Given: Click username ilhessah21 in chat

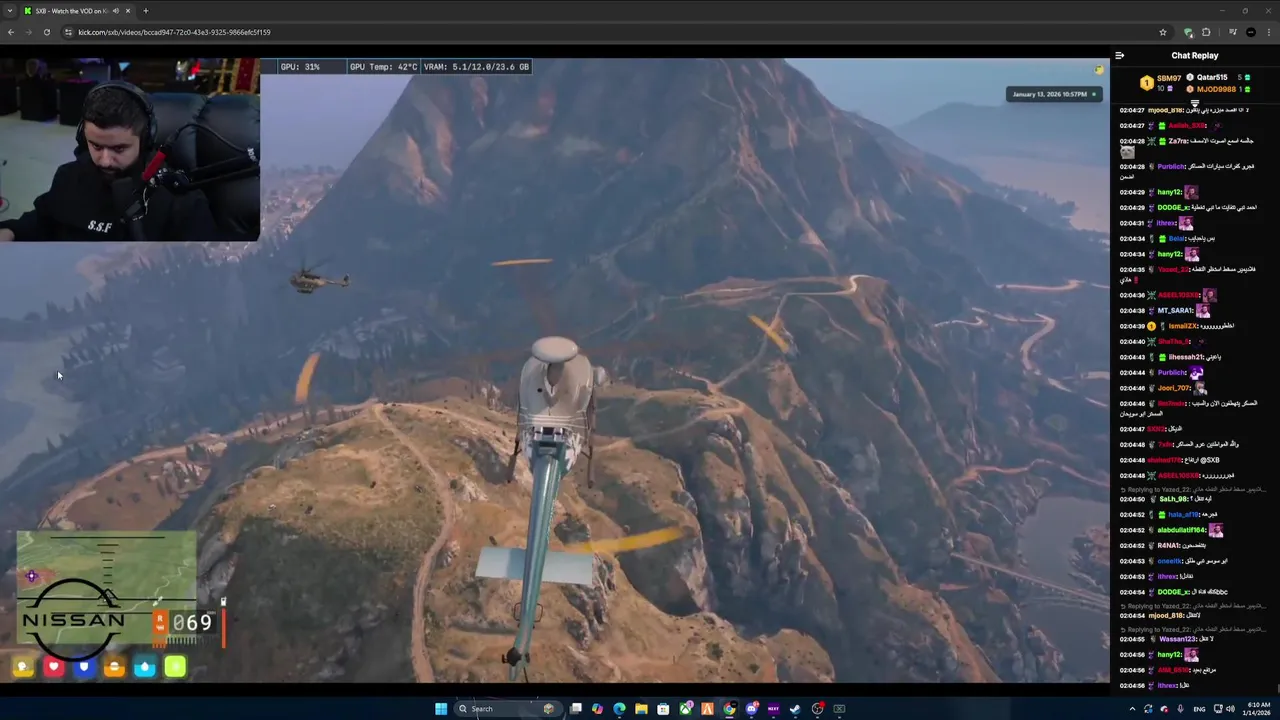Looking at the screenshot, I should (1185, 357).
